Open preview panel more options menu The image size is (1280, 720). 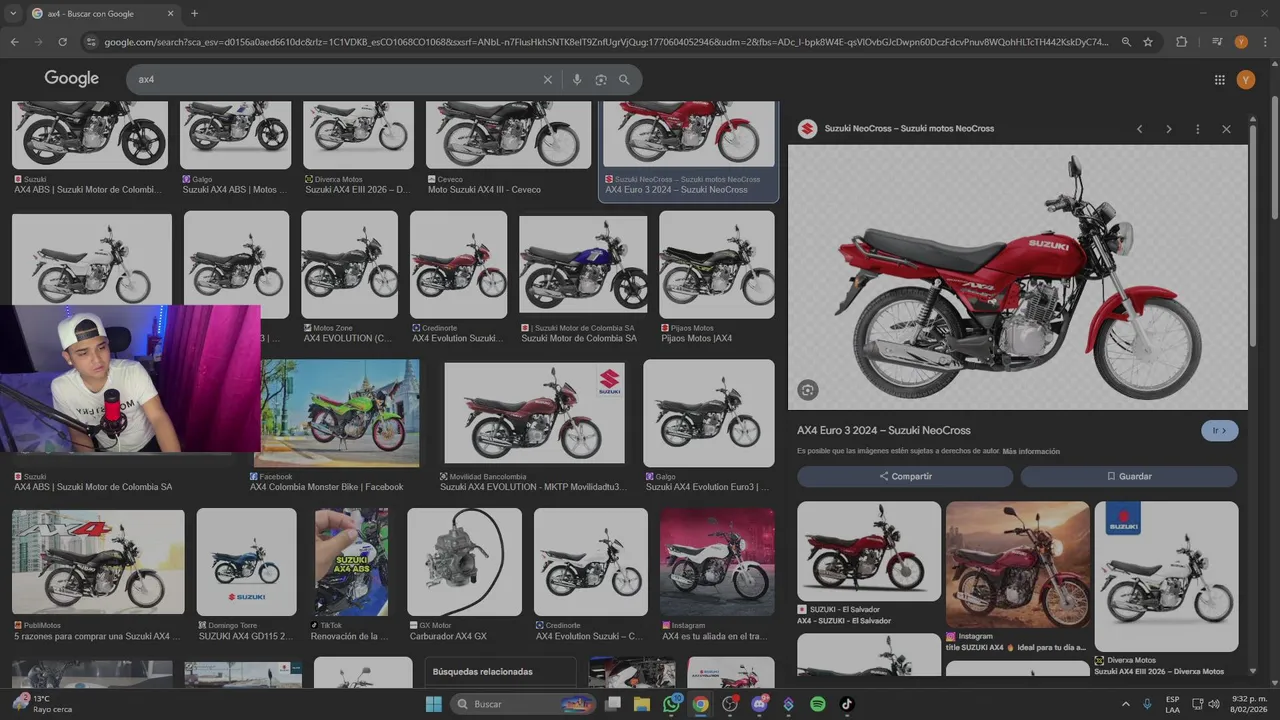pyautogui.click(x=1197, y=129)
